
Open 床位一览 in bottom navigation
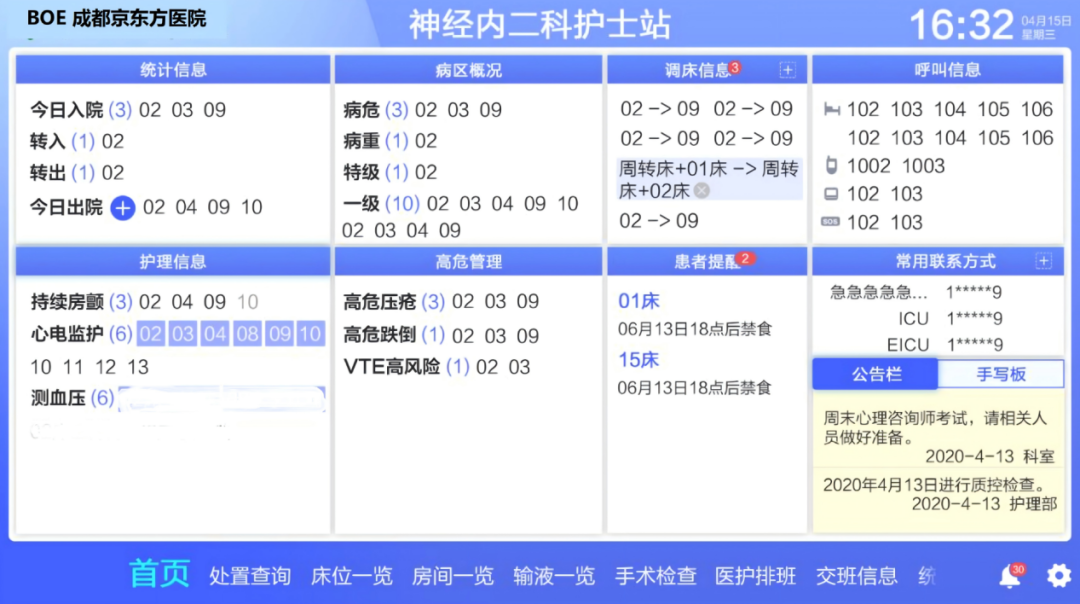coord(351,576)
